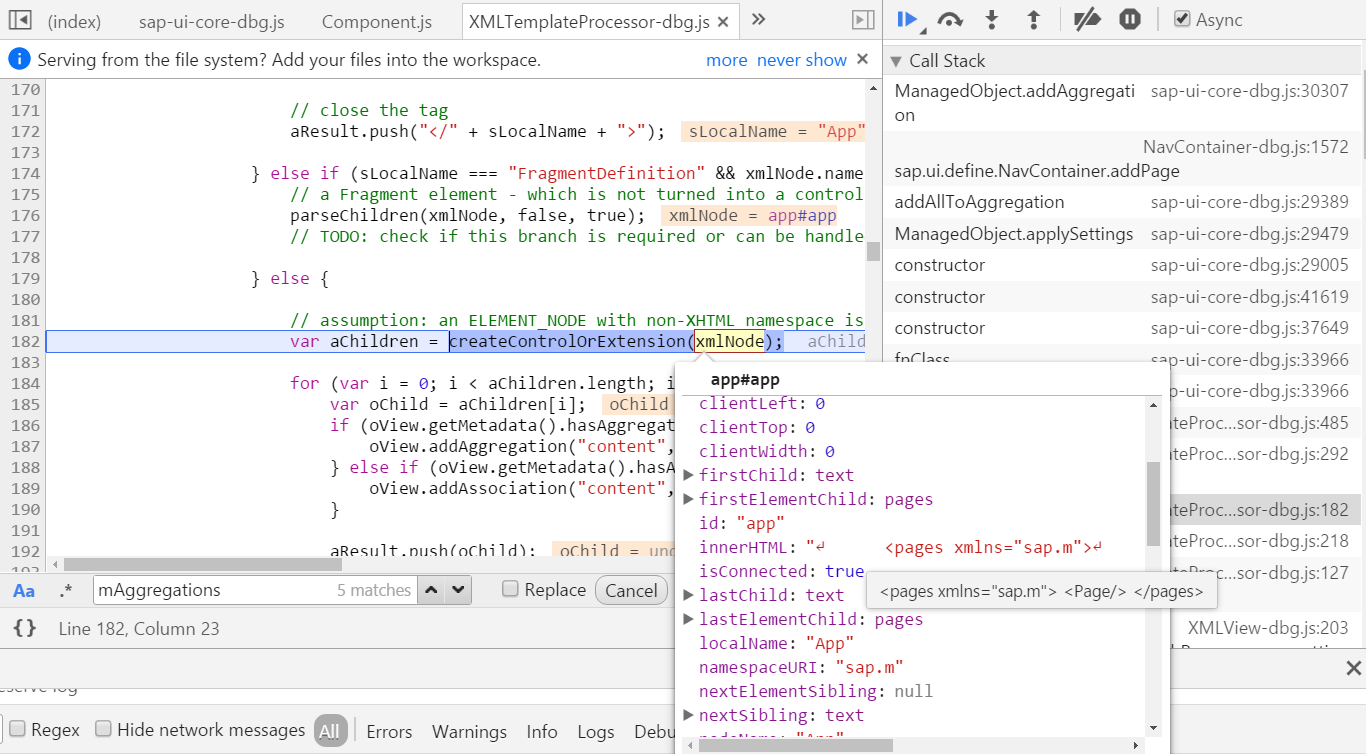Click the Step into next function call icon

(992, 20)
